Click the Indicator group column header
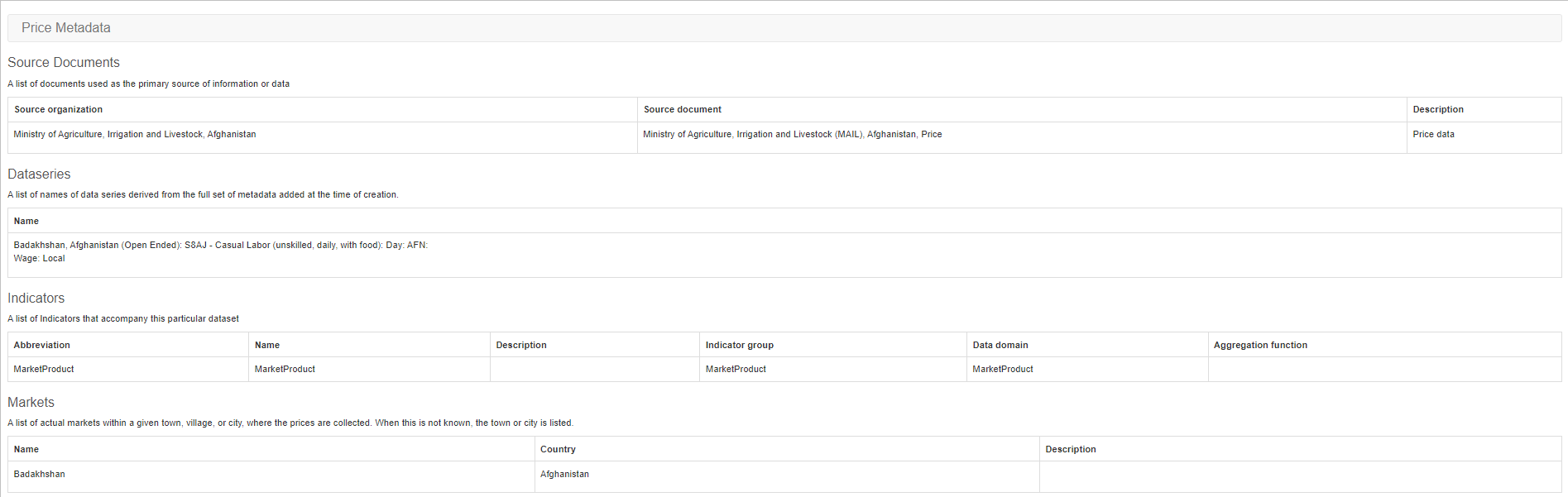 [739, 345]
